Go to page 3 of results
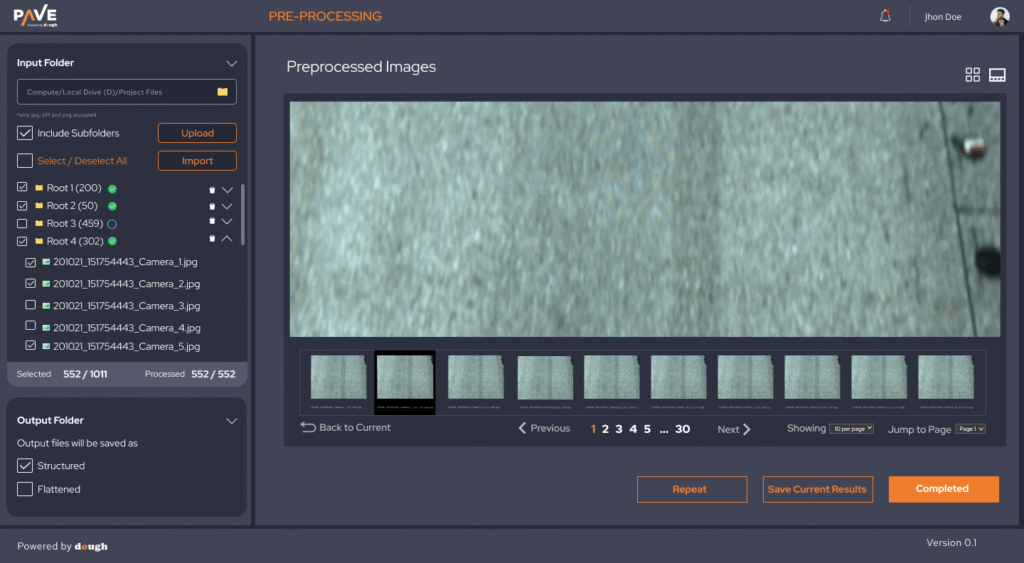This screenshot has height=563, width=1024. point(618,429)
